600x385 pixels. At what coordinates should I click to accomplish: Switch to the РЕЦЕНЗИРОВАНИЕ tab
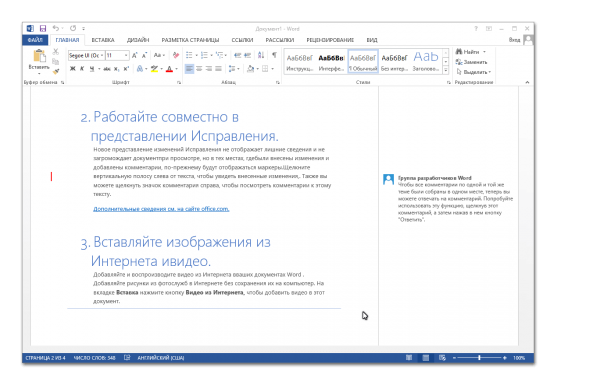330,40
